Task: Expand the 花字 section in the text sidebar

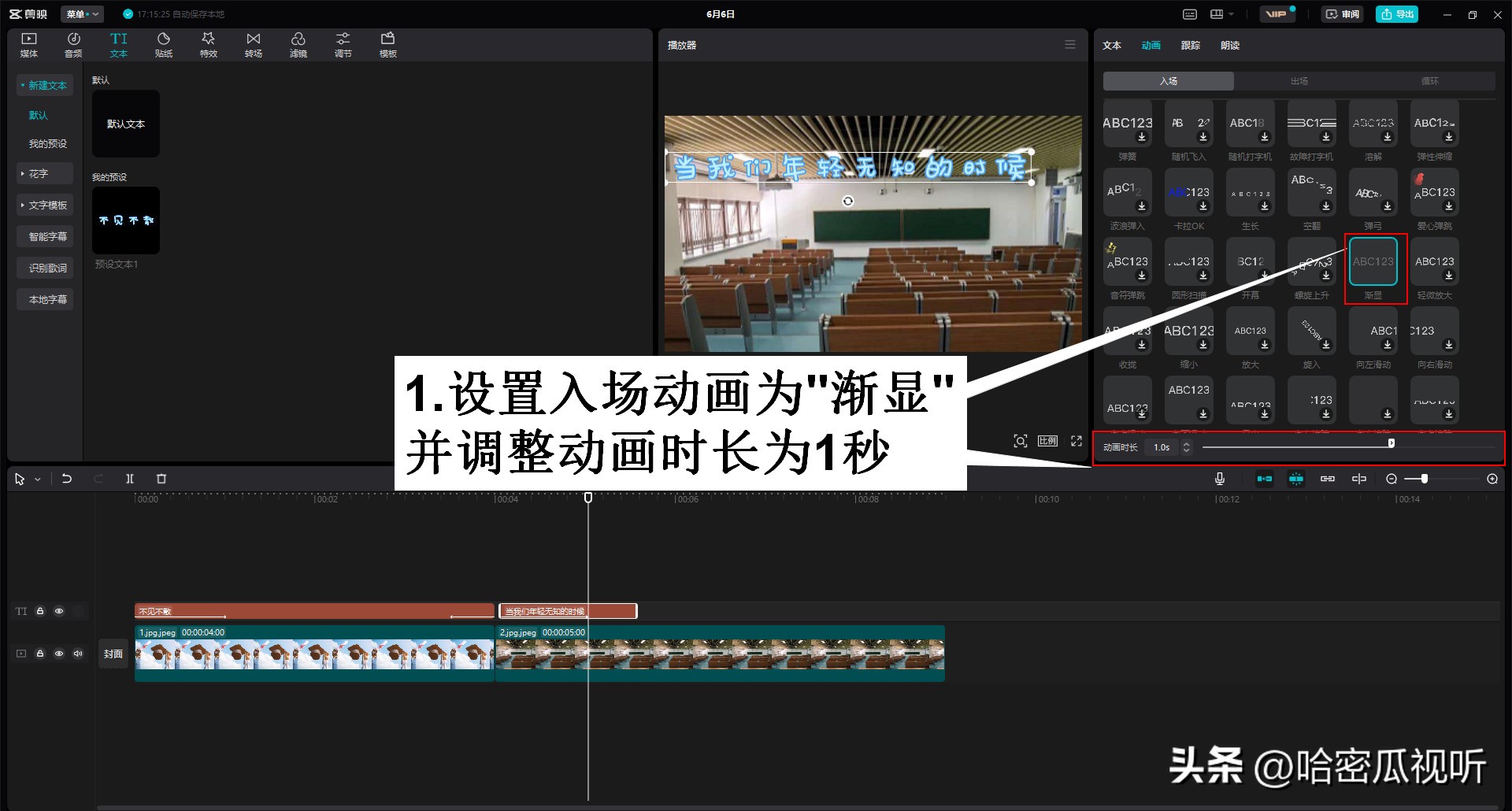Action: [x=44, y=173]
